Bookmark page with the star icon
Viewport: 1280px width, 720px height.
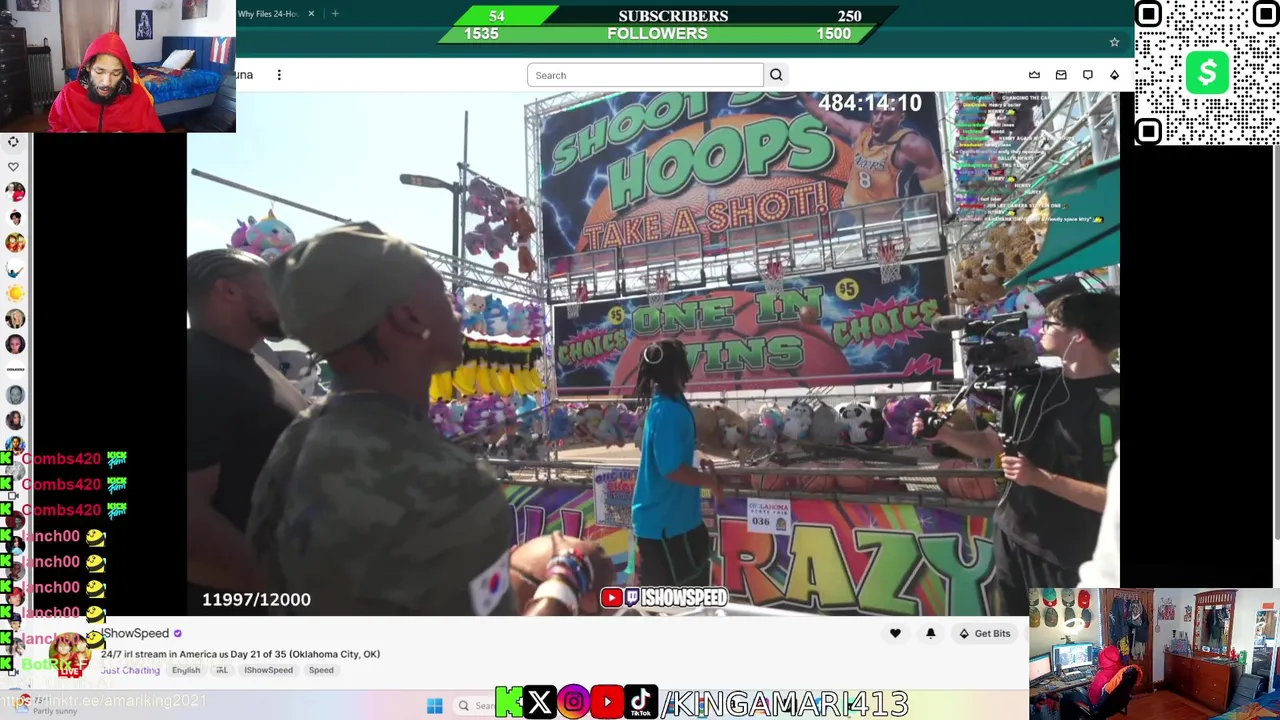(x=1114, y=42)
